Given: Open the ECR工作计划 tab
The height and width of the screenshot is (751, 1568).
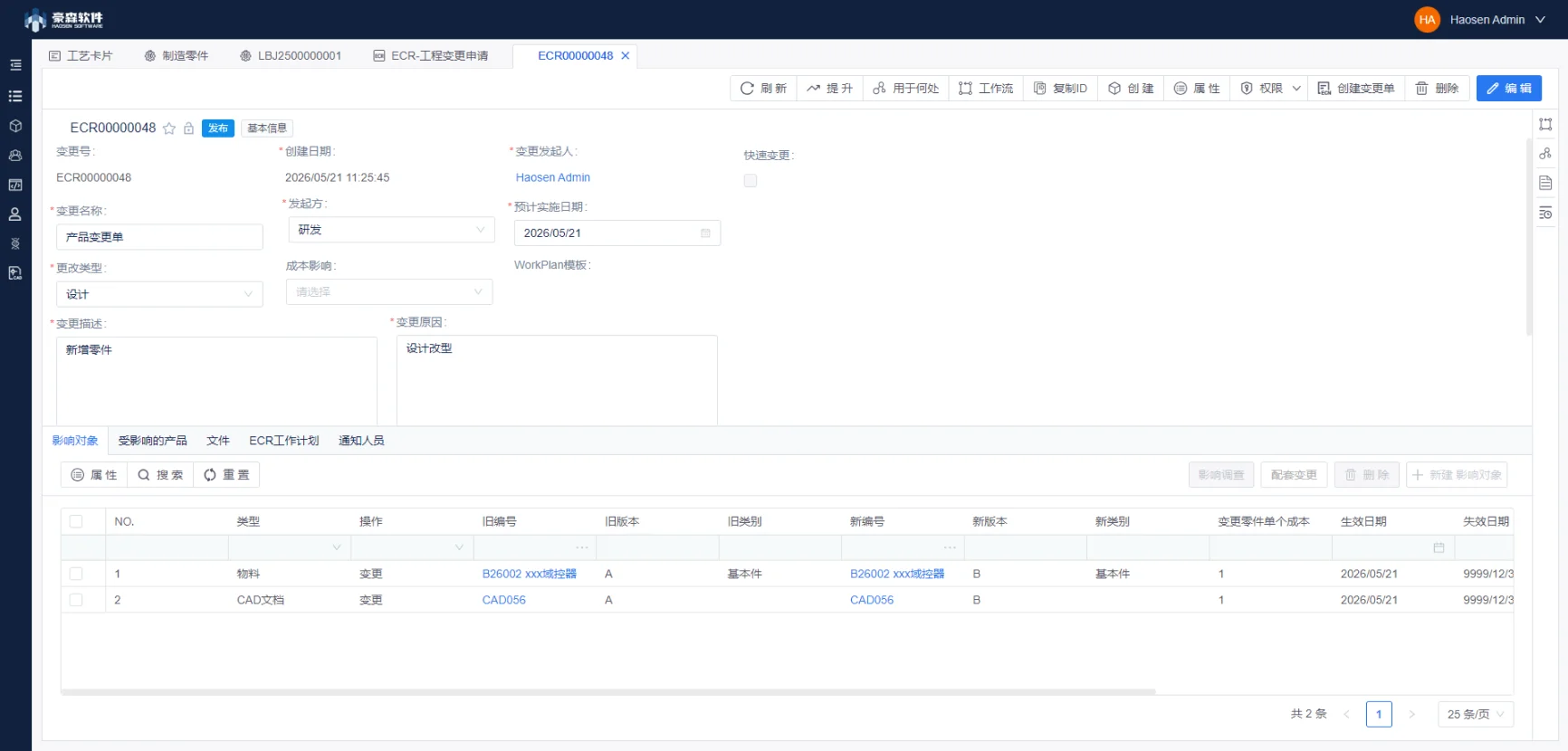Looking at the screenshot, I should click(284, 441).
